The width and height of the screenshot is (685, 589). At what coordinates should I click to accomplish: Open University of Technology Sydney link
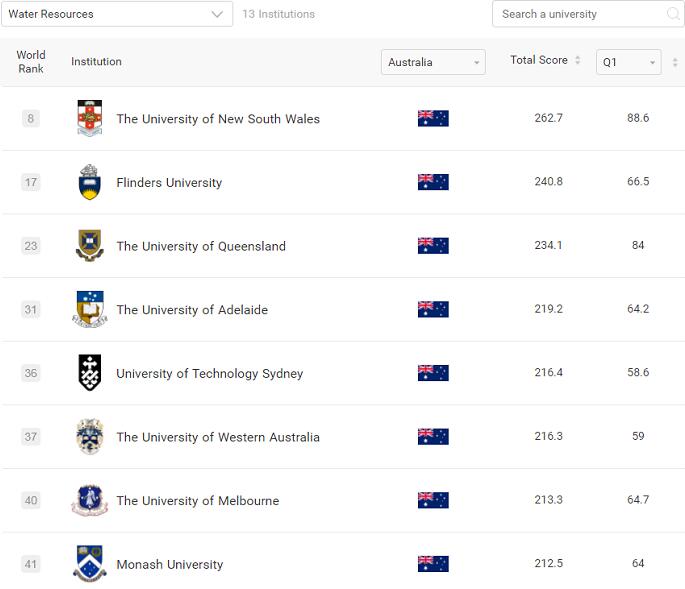click(x=209, y=373)
